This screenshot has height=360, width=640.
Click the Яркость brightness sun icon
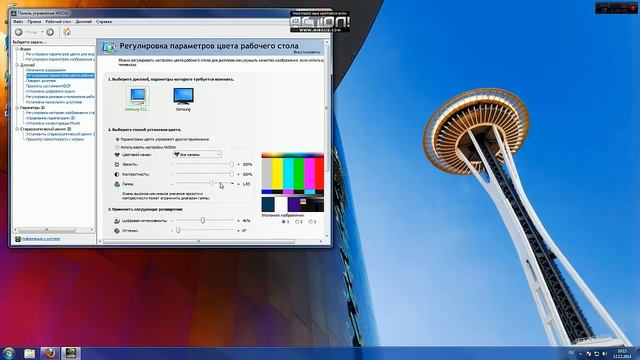(x=117, y=164)
